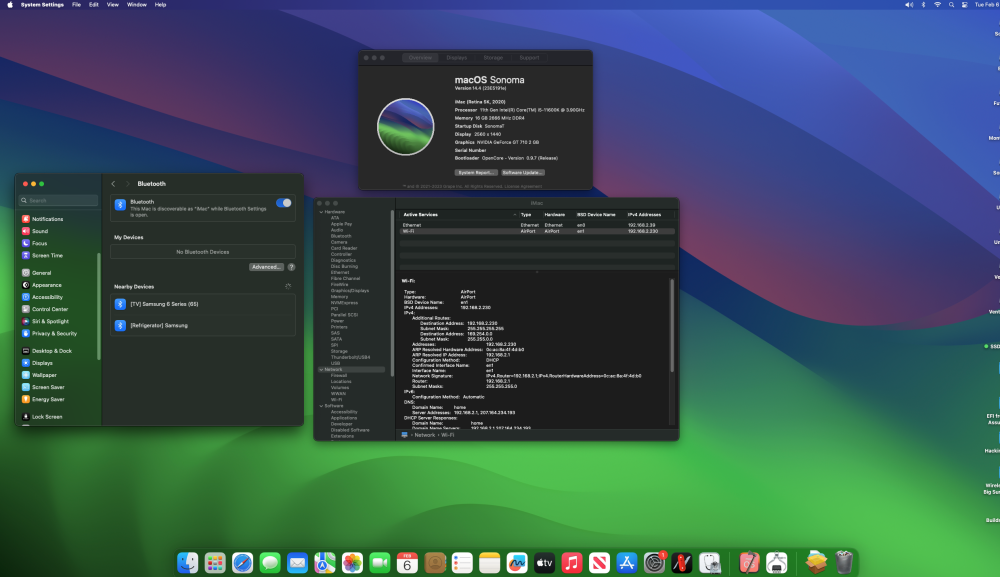Select Bluetooth under Hardware in System Information
Viewport: 1000px width, 577px height.
341,236
